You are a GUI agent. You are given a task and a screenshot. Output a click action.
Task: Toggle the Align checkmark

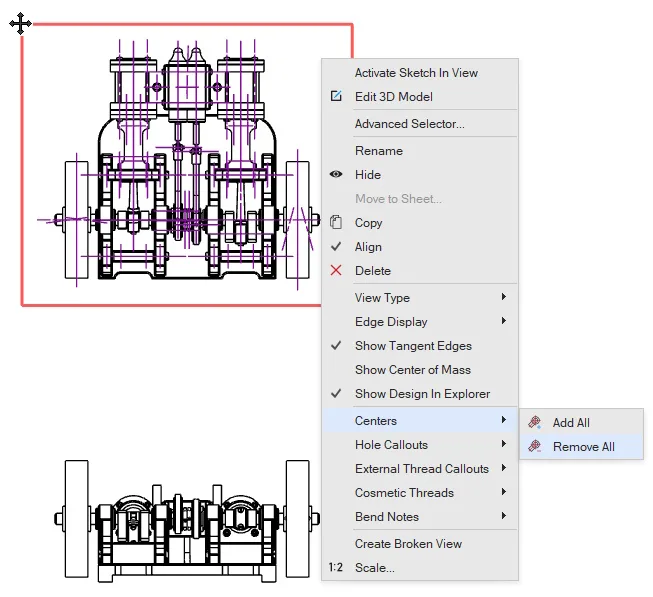point(336,246)
